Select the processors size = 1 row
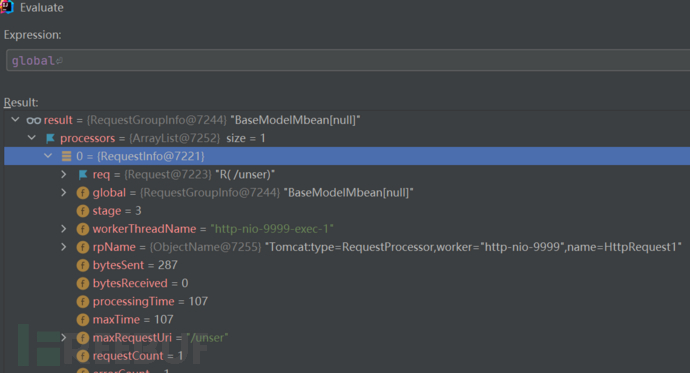 coord(347,138)
